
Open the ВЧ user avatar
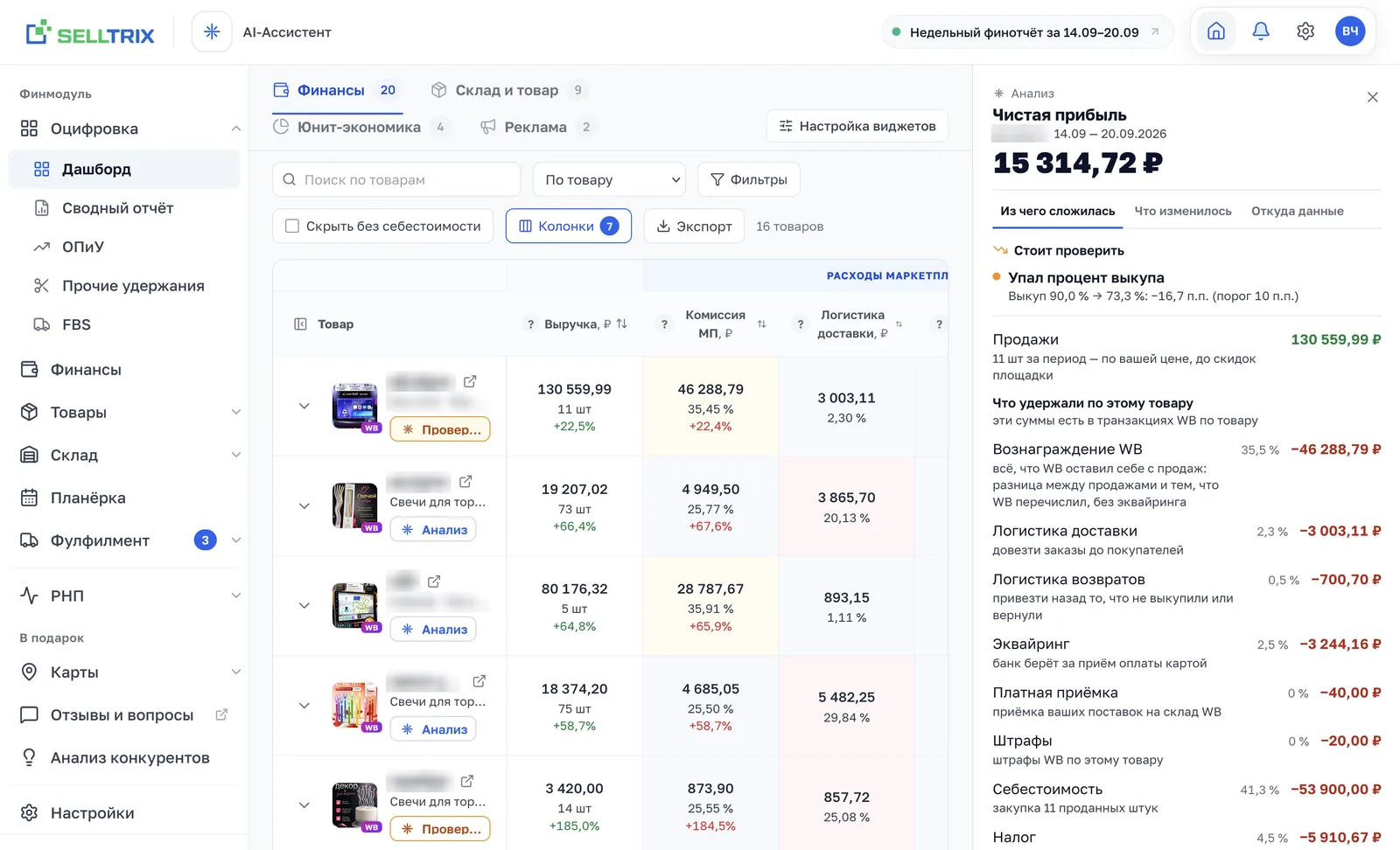(1350, 31)
